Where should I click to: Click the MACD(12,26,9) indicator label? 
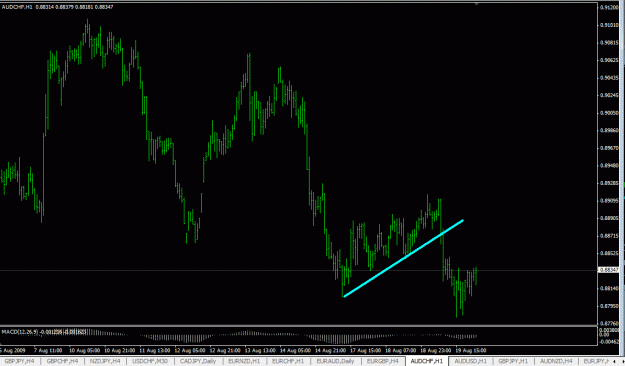point(20,332)
